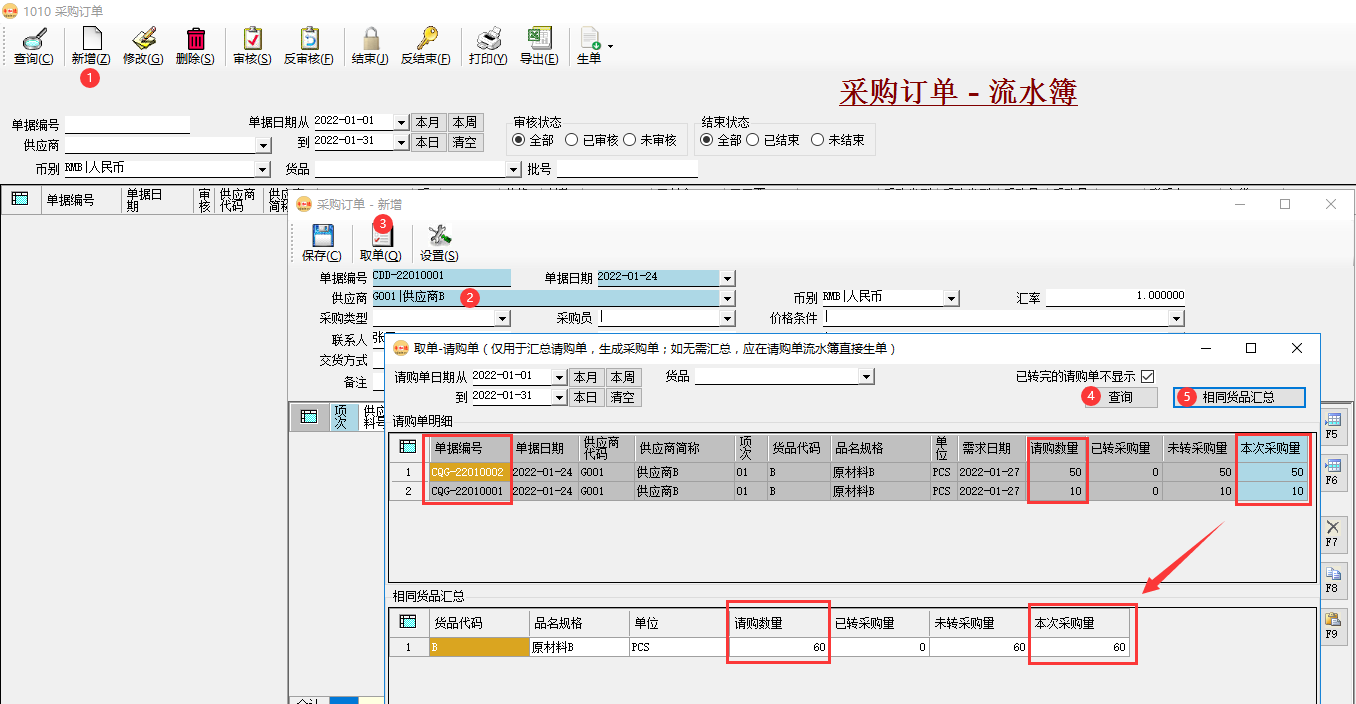Viewport: 1356px width, 704px height.
Task: Select row CQG-22010002 in 请购单明细 grid
Action: 467,472
